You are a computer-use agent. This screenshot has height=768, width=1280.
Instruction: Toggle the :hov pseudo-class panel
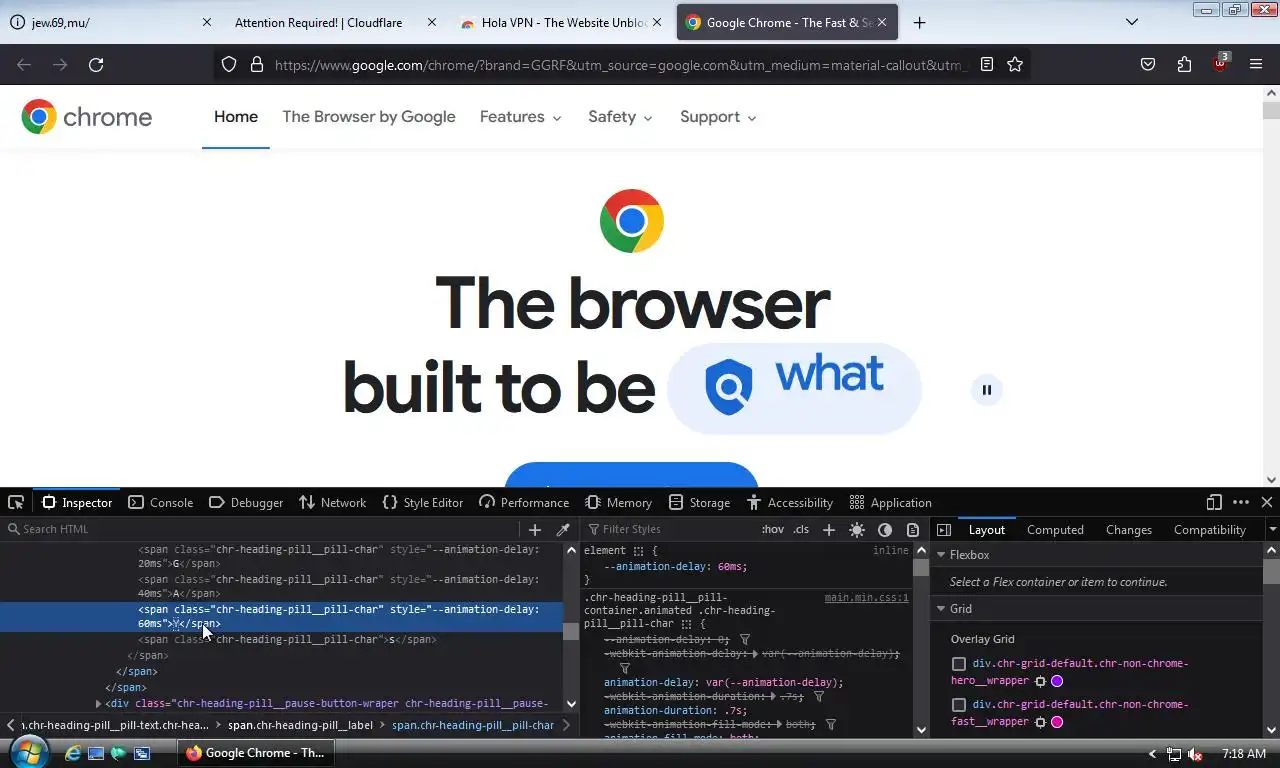pos(772,529)
